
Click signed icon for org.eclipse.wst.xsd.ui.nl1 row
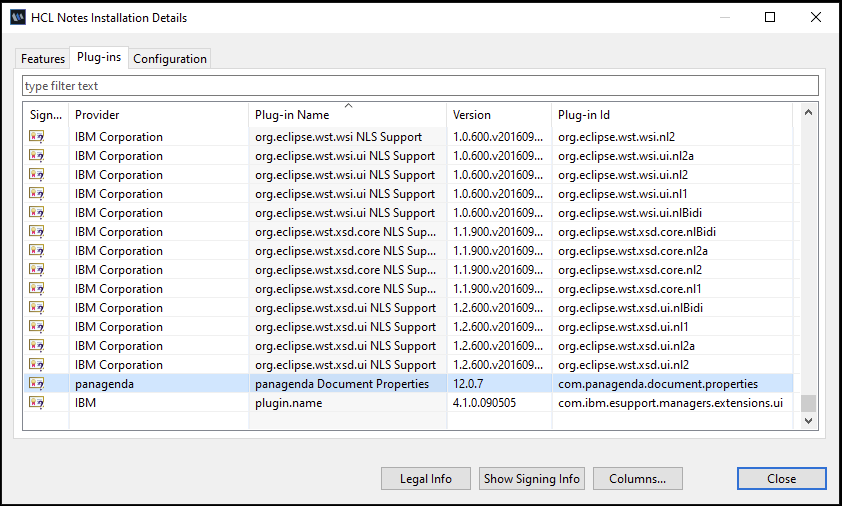pyautogui.click(x=37, y=327)
